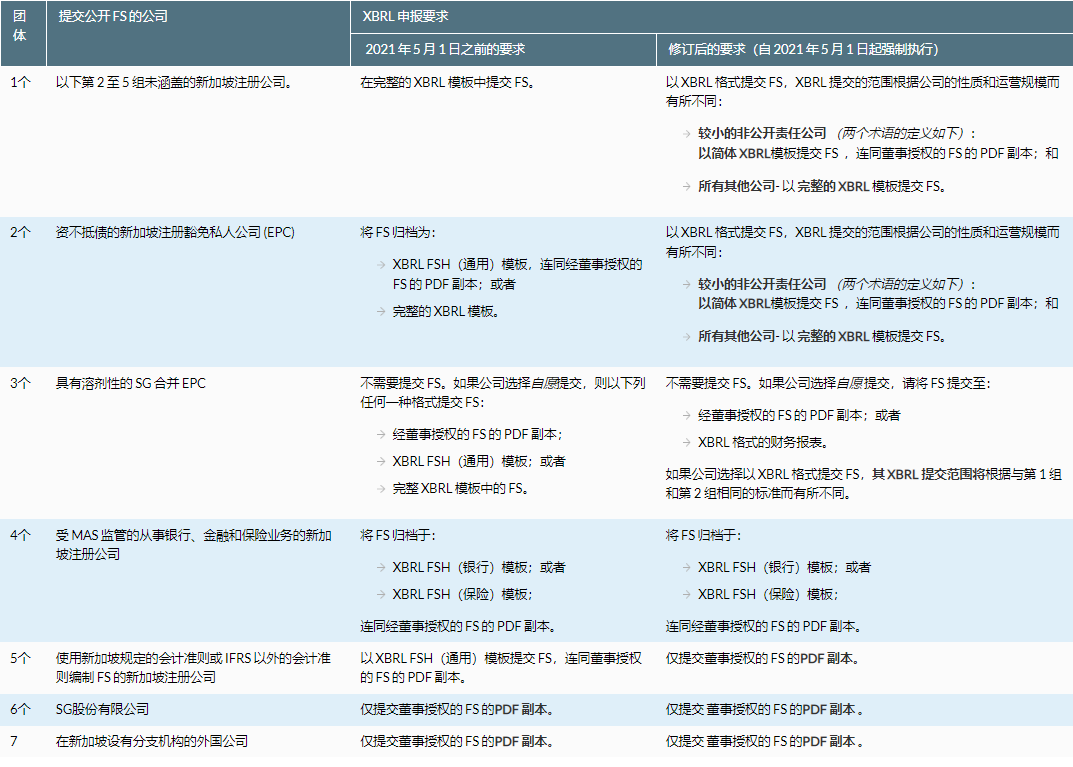Image resolution: width=1073 pixels, height=767 pixels.
Task: Click arrow before '较小的非公开责任公司' in row 2个
Action: click(686, 284)
